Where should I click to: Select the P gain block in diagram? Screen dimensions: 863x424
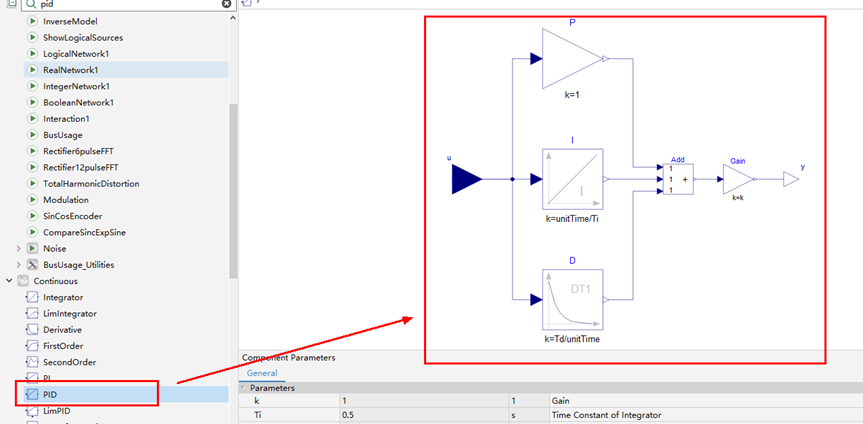click(x=572, y=59)
